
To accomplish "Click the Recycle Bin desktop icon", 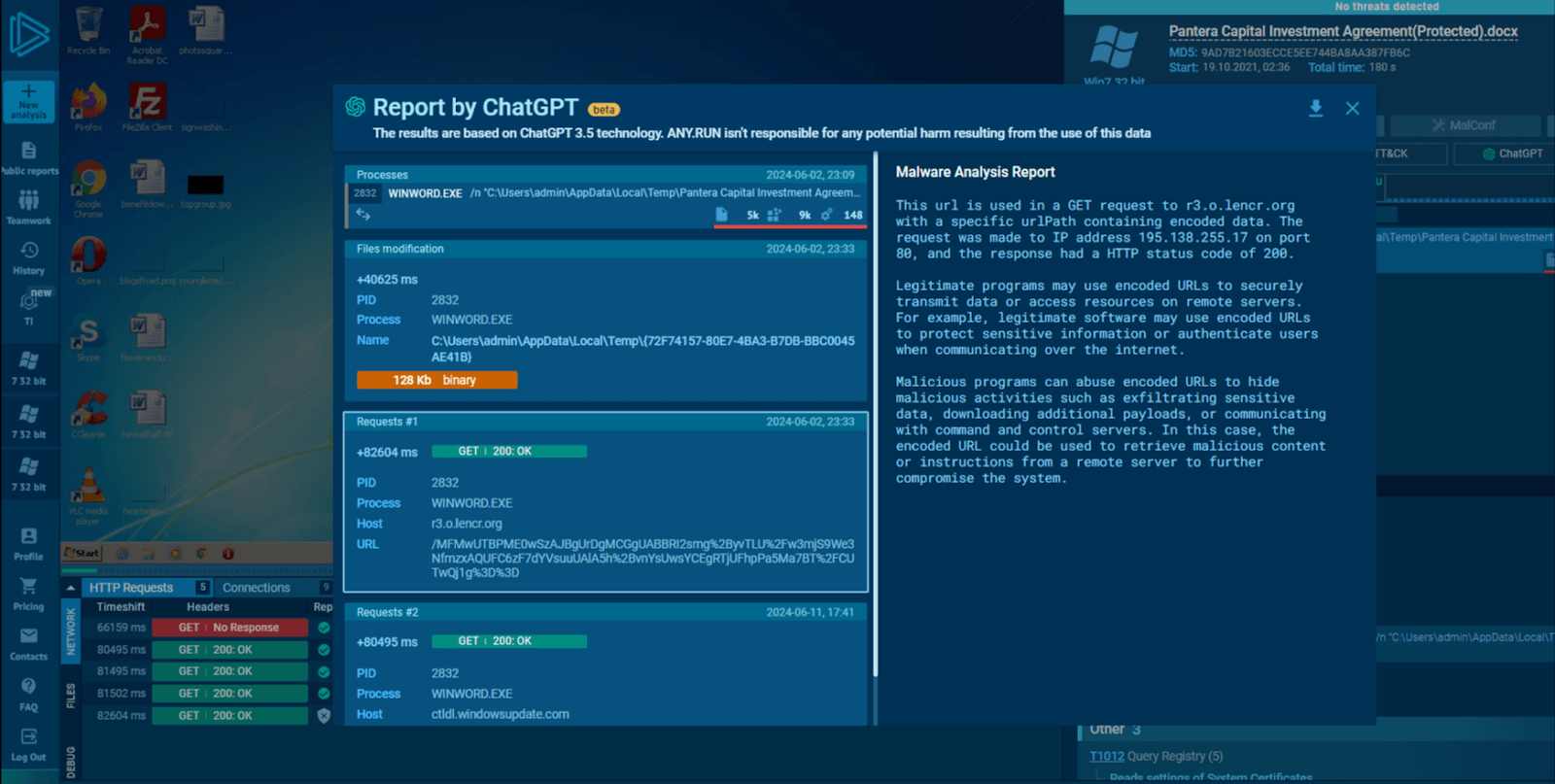I will [x=88, y=30].
